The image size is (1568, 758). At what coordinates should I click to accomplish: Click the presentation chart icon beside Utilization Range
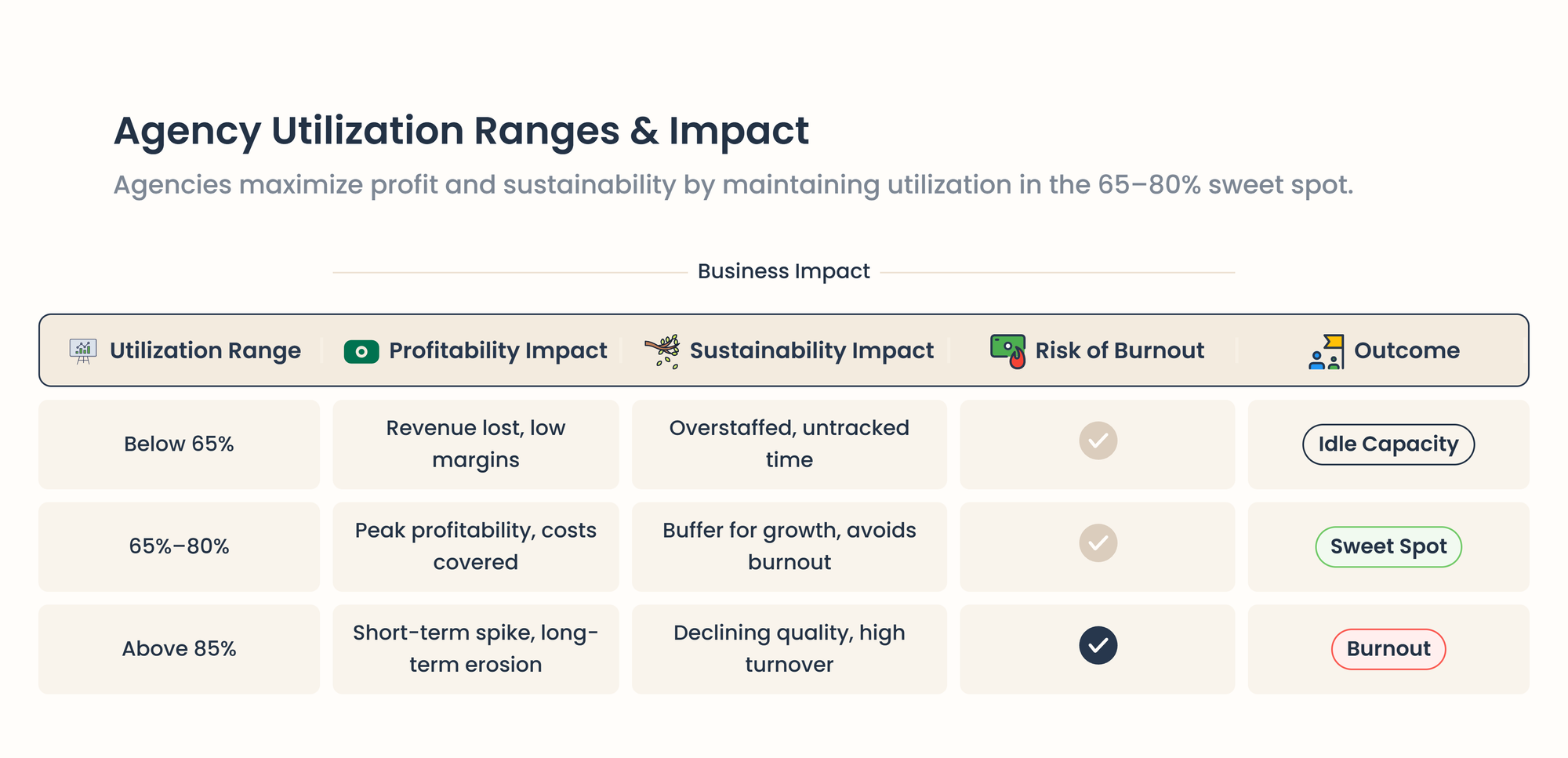(83, 350)
